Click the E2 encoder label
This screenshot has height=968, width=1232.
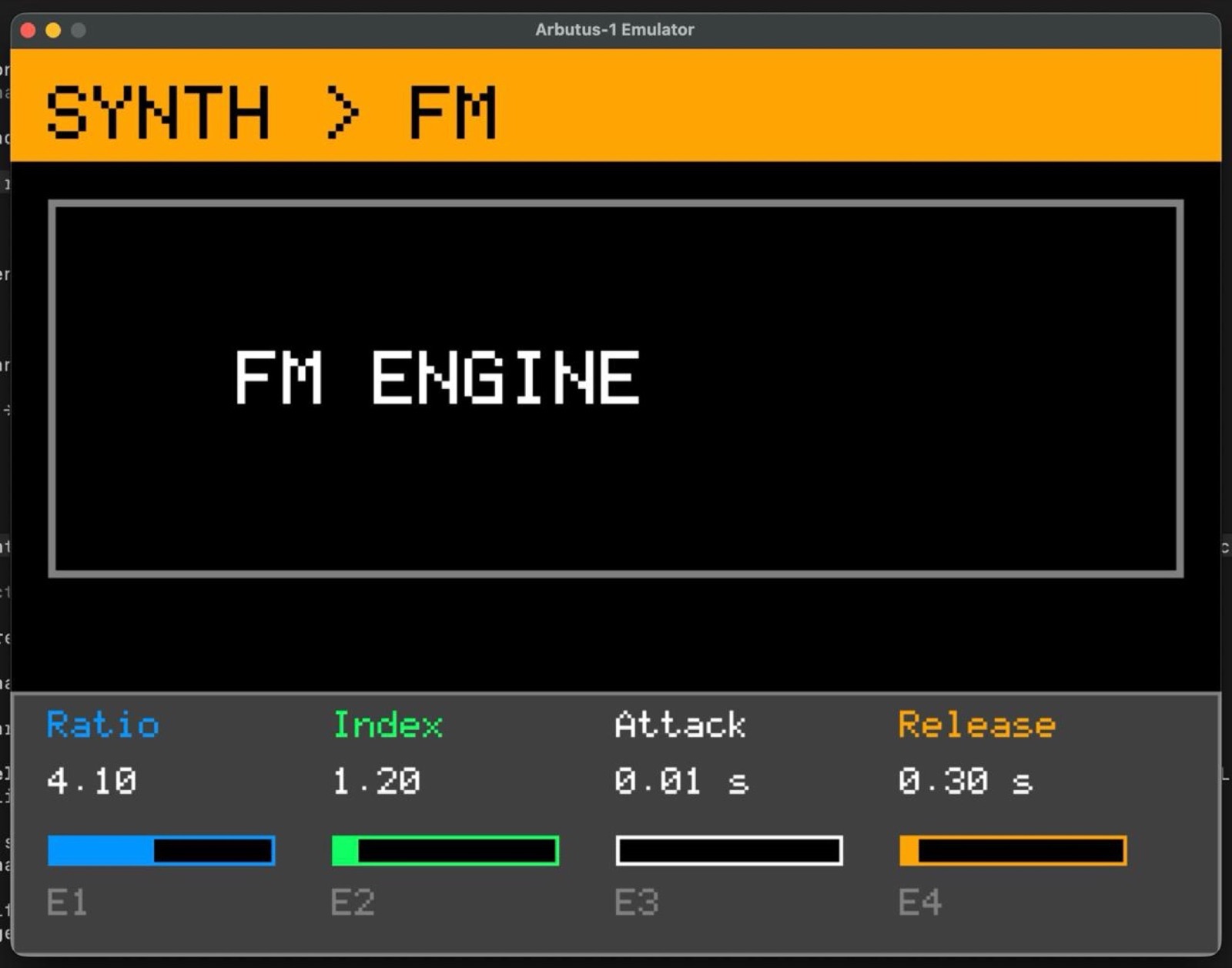pos(353,903)
